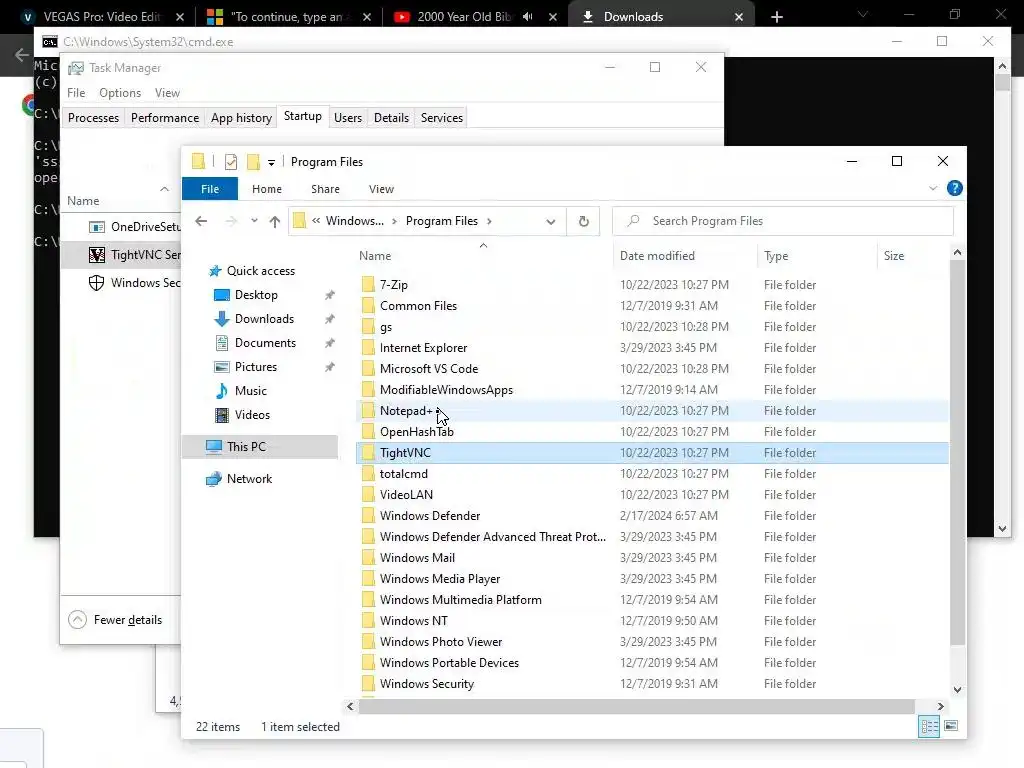The image size is (1024, 768).
Task: Click the TightVNC Server icon in Task Manager
Action: pyautogui.click(x=97, y=255)
